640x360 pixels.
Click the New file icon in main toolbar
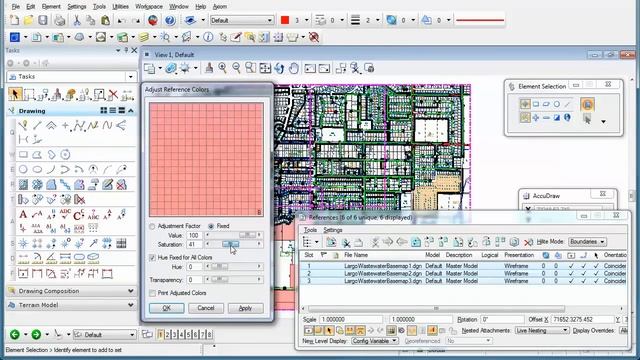coord(14,20)
